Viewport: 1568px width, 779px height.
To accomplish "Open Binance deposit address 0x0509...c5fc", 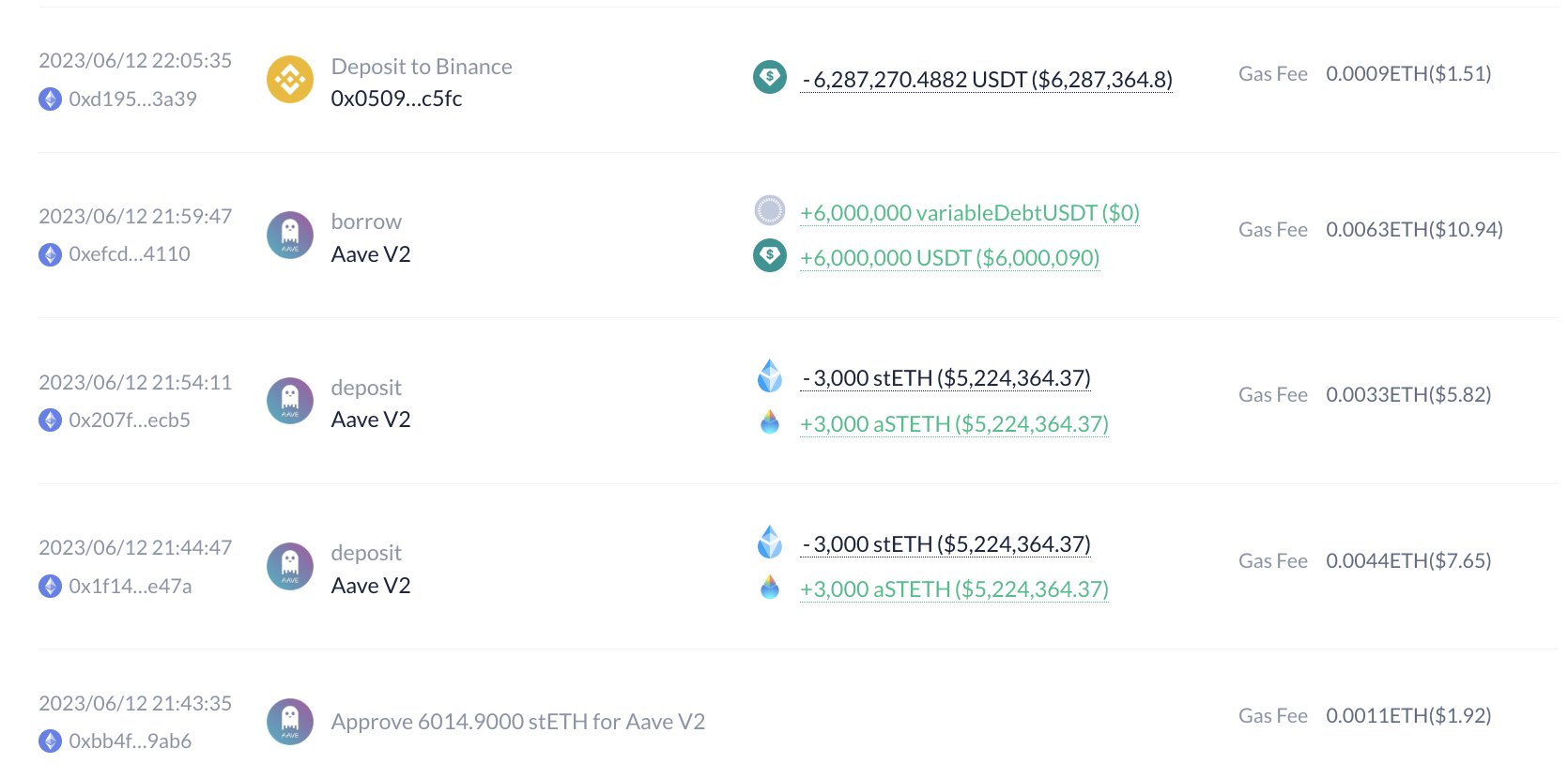I will pyautogui.click(x=396, y=99).
